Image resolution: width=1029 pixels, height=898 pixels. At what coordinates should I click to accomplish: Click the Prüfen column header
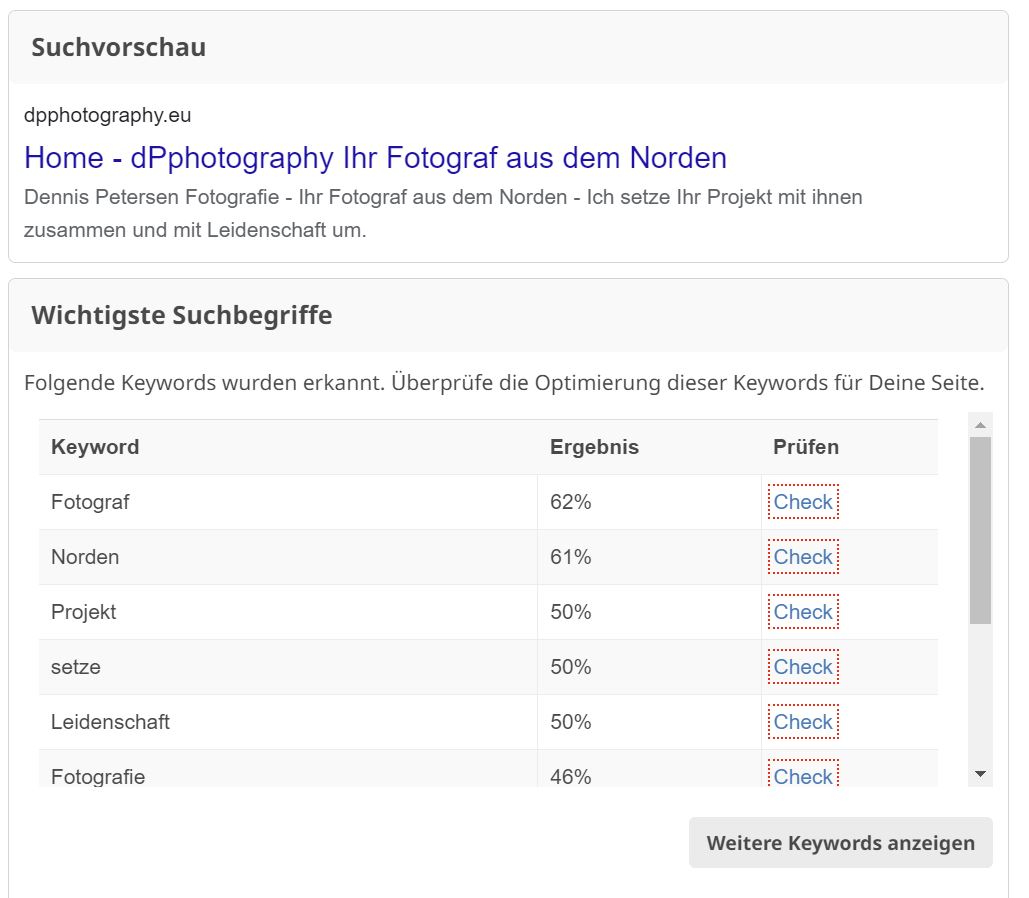(806, 447)
